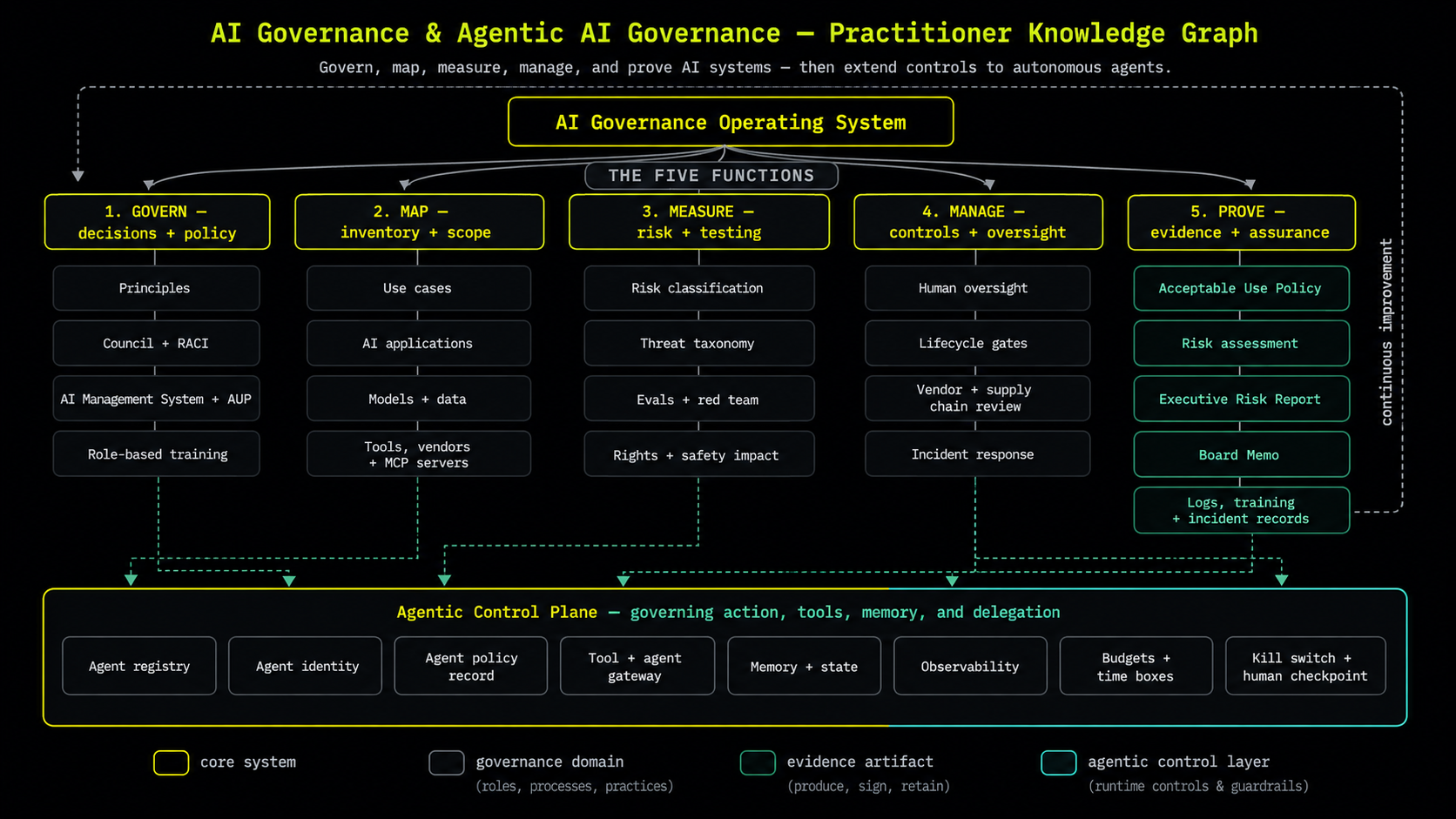Open the Executive Risk Report artifact

[x=1241, y=399]
